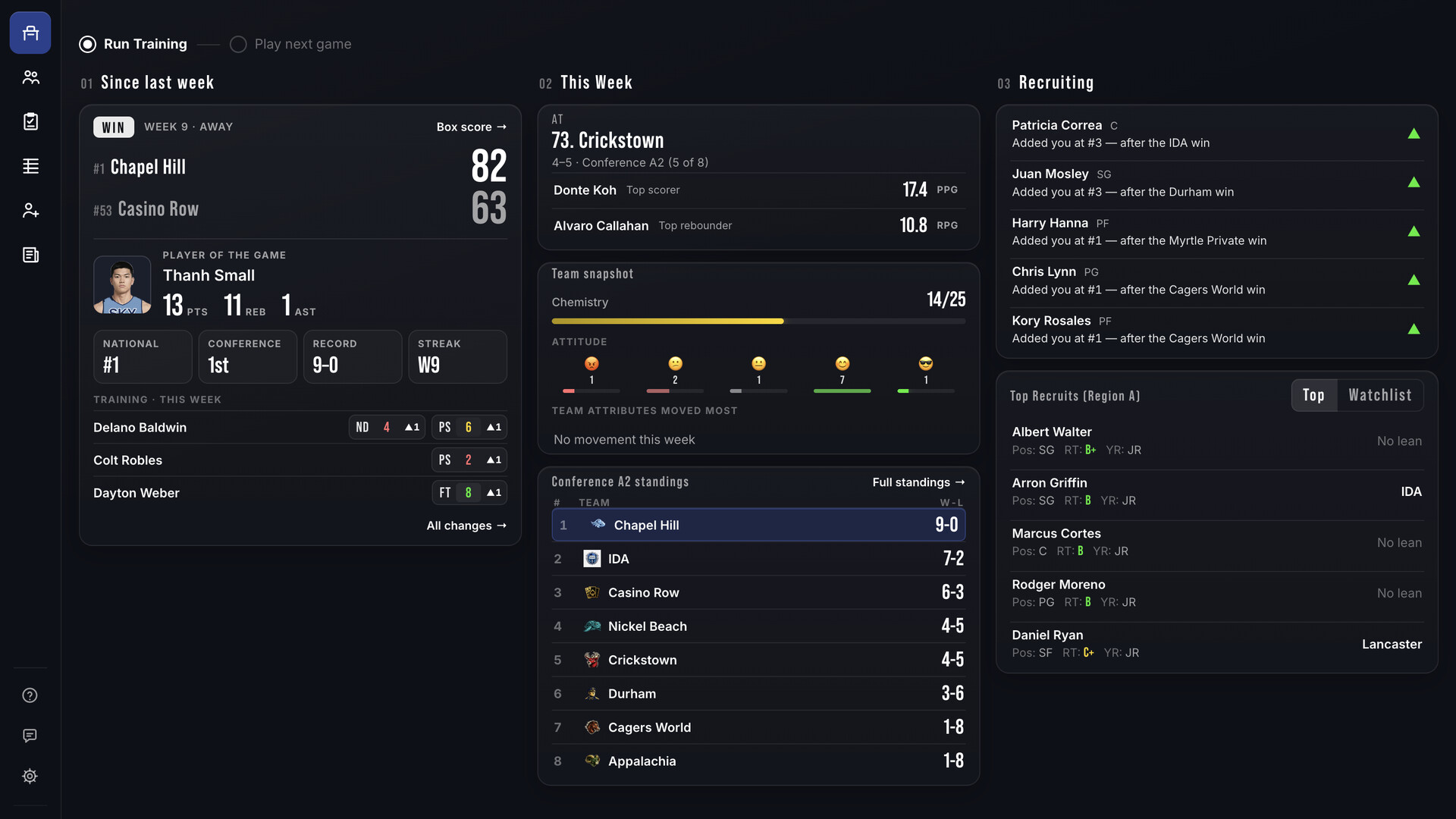
Task: Click Colt Robles PS 2 attribute badge
Action: [x=469, y=460]
